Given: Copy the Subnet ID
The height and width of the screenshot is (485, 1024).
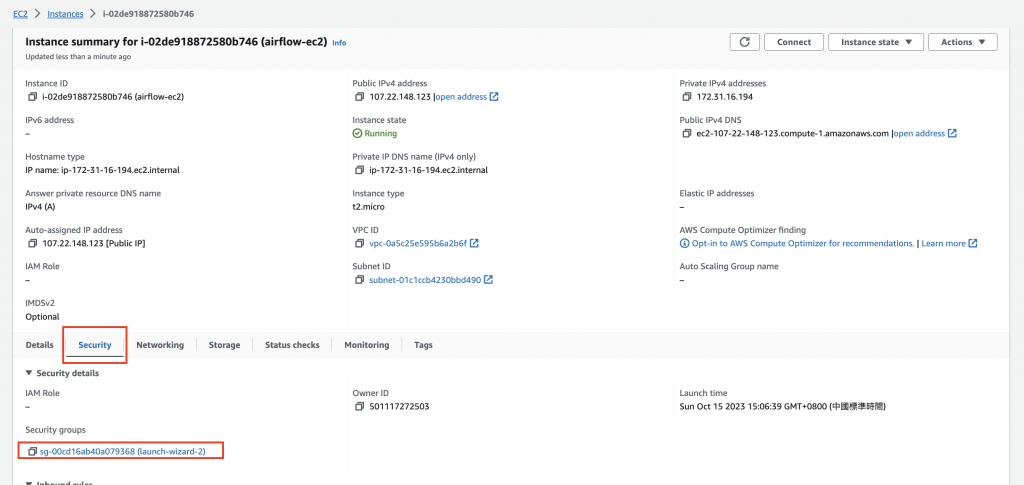Looking at the screenshot, I should point(360,280).
